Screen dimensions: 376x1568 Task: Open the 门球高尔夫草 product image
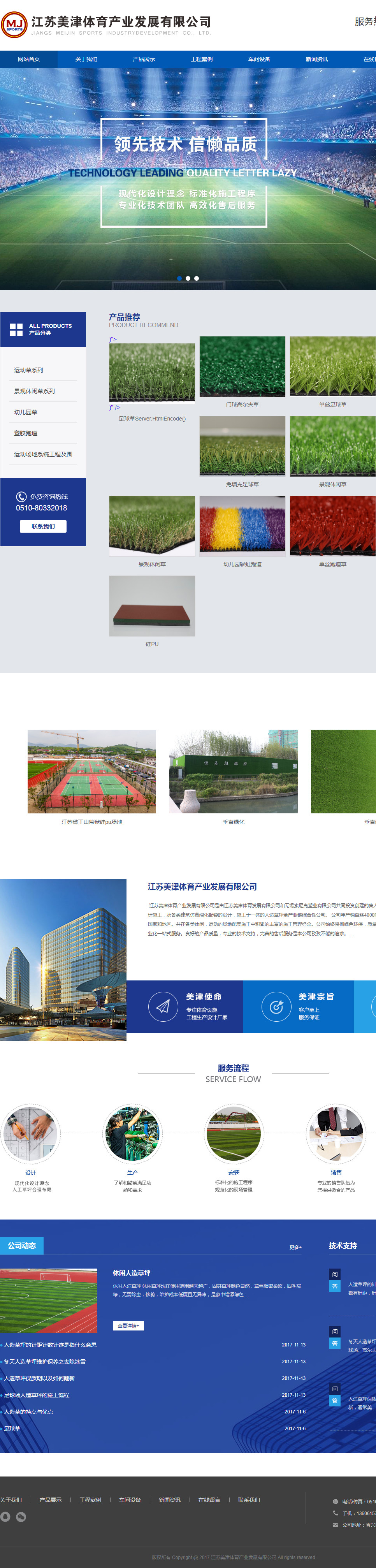point(242,366)
